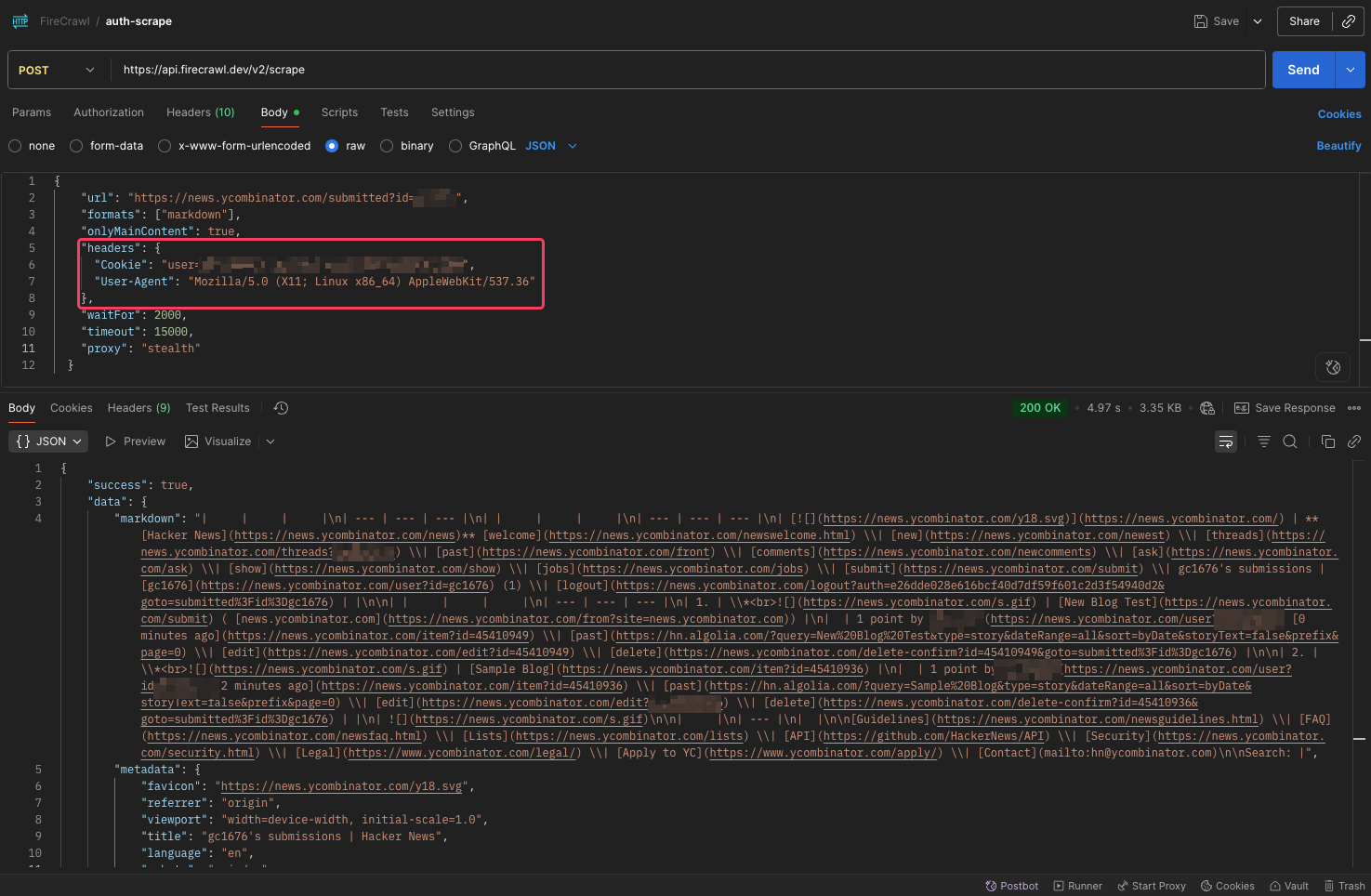Switch to the Tests tab
The width and height of the screenshot is (1371, 896).
click(x=394, y=112)
